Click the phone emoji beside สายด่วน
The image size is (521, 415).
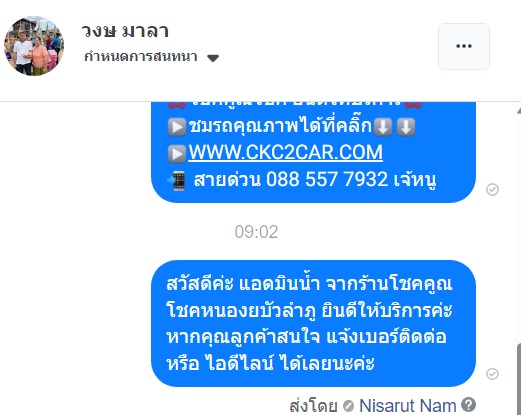pyautogui.click(x=177, y=181)
